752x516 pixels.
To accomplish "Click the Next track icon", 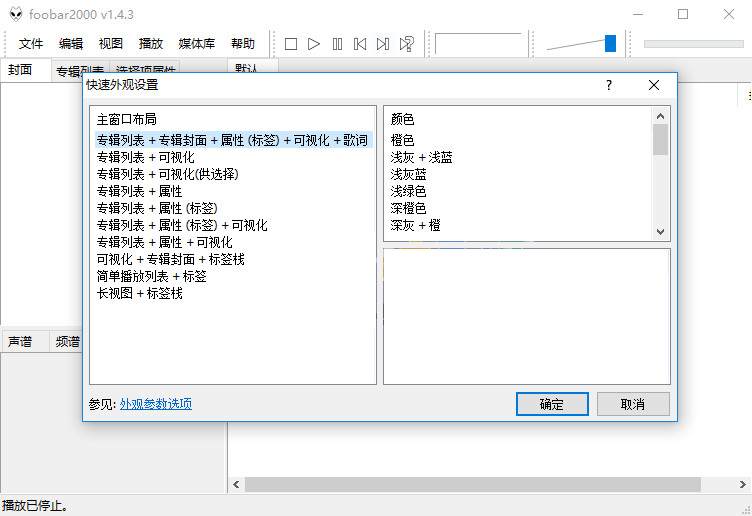I will pos(383,44).
